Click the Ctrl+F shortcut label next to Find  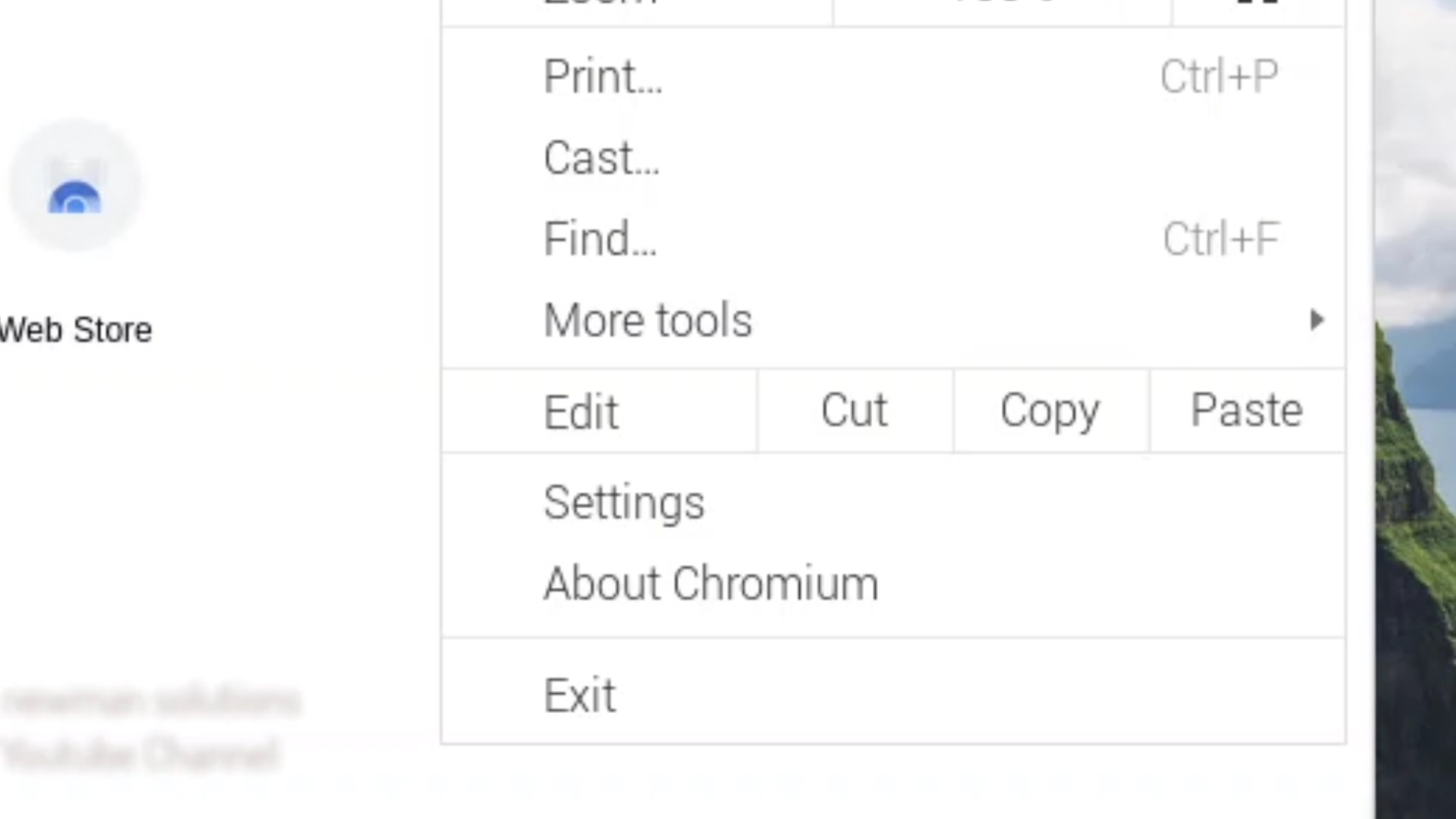(x=1220, y=239)
